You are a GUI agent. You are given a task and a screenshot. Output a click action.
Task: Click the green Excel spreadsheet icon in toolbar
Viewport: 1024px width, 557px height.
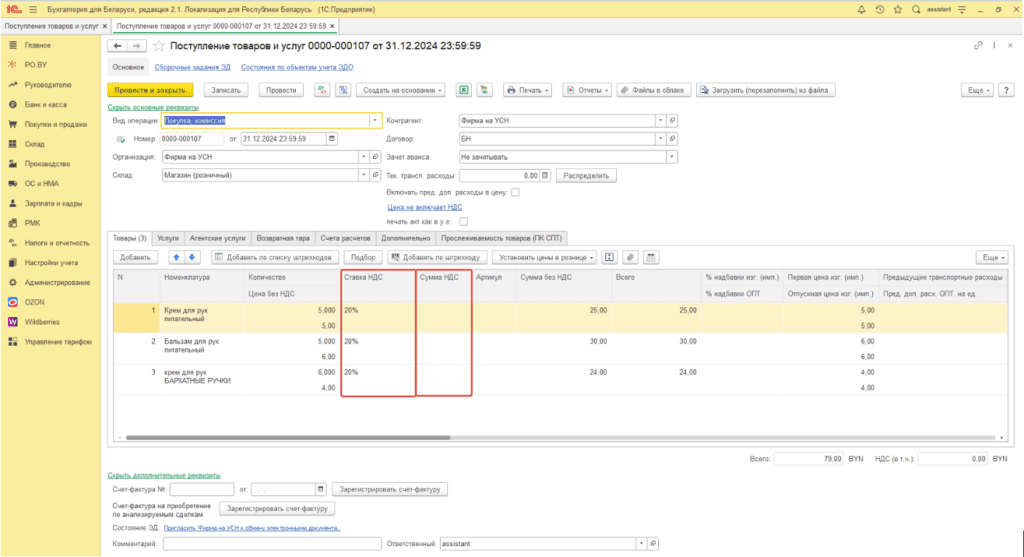pyautogui.click(x=464, y=90)
